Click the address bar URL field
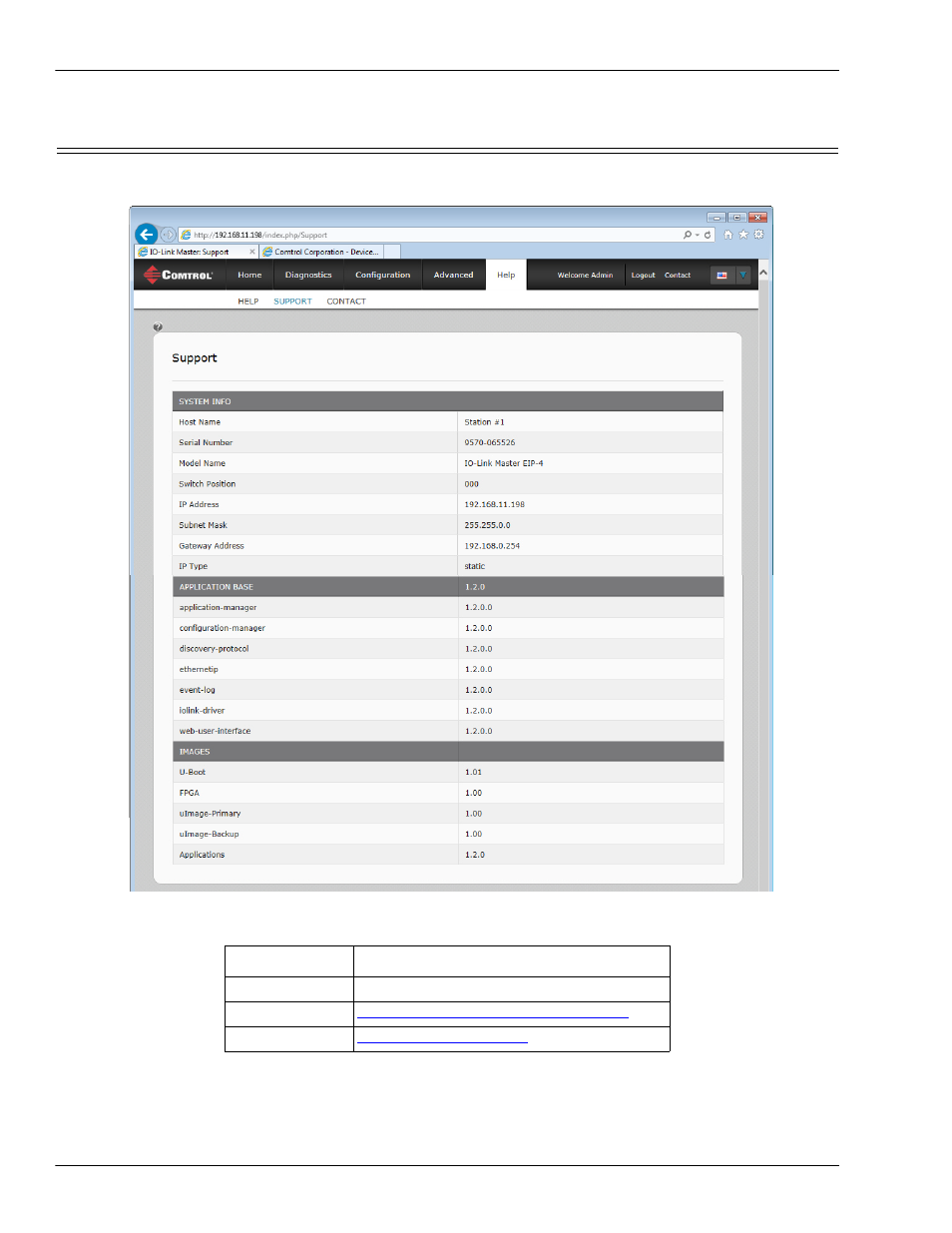This screenshot has height=1233, width=952. pos(429,236)
